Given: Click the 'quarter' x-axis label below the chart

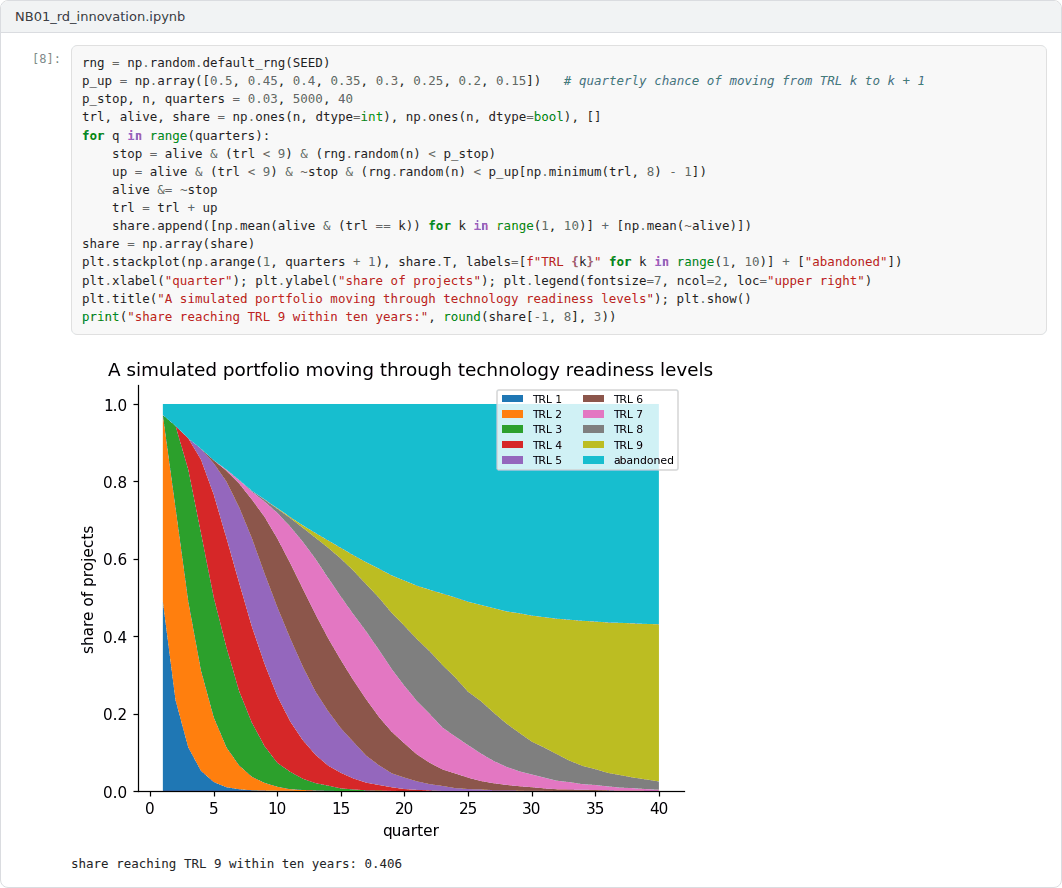Looking at the screenshot, I should 411,830.
